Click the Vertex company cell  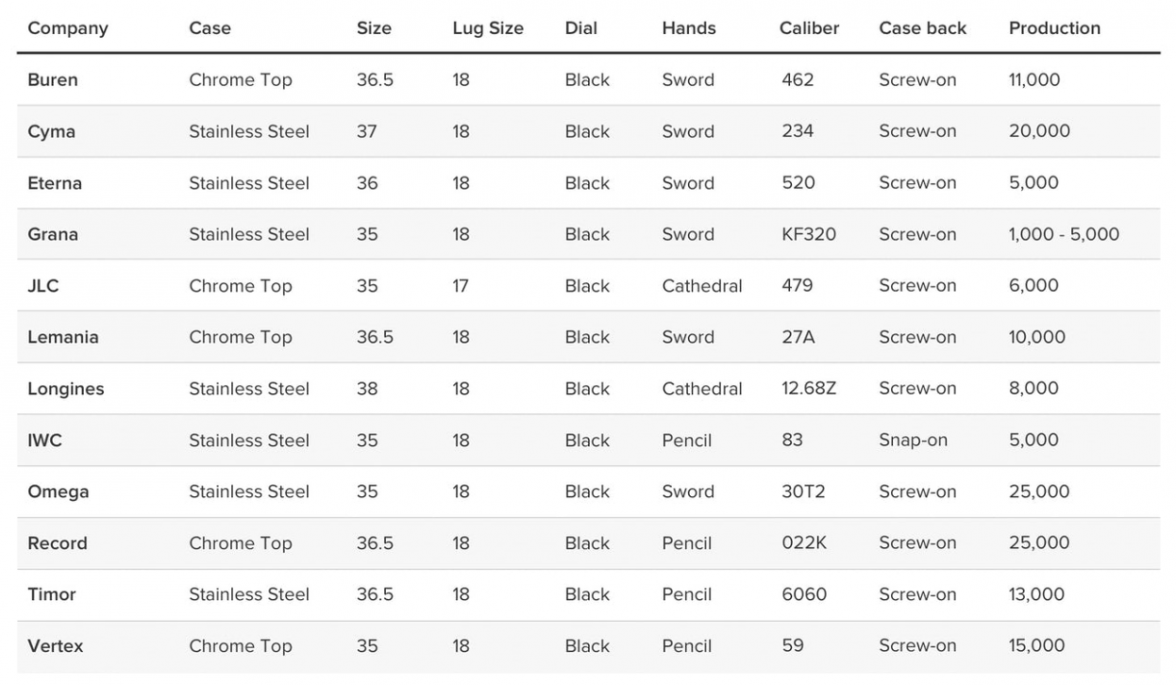(x=55, y=646)
